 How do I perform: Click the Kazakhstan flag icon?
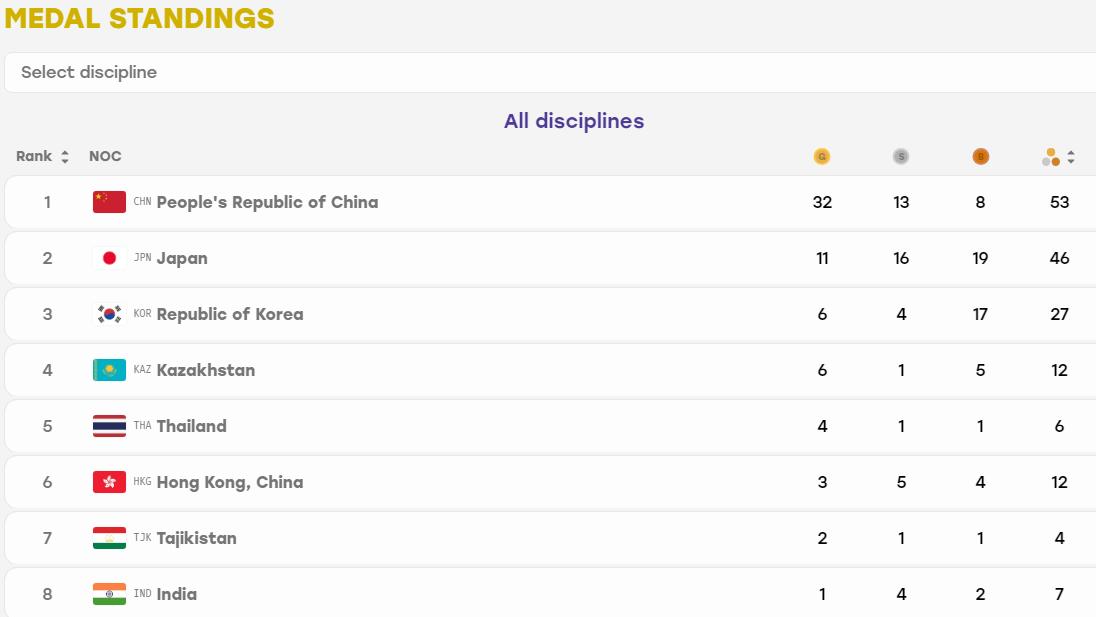coord(109,370)
